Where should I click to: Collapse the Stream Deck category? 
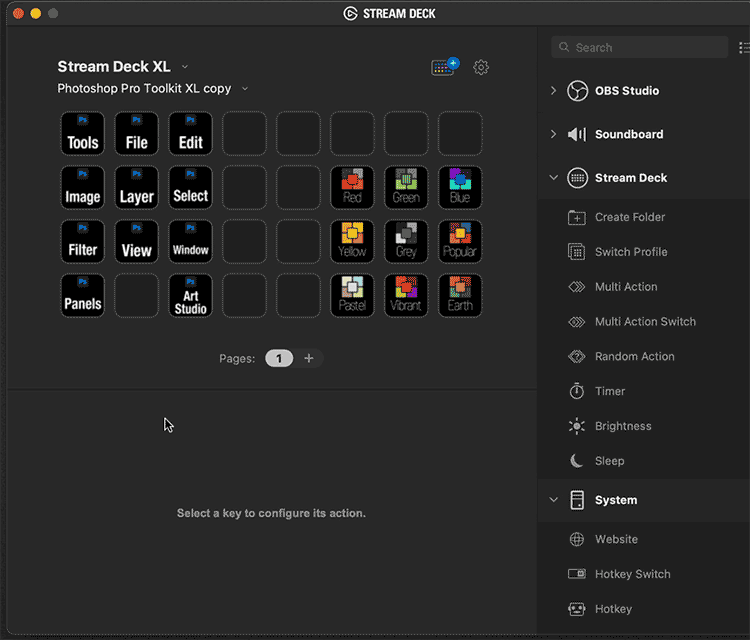click(x=553, y=177)
